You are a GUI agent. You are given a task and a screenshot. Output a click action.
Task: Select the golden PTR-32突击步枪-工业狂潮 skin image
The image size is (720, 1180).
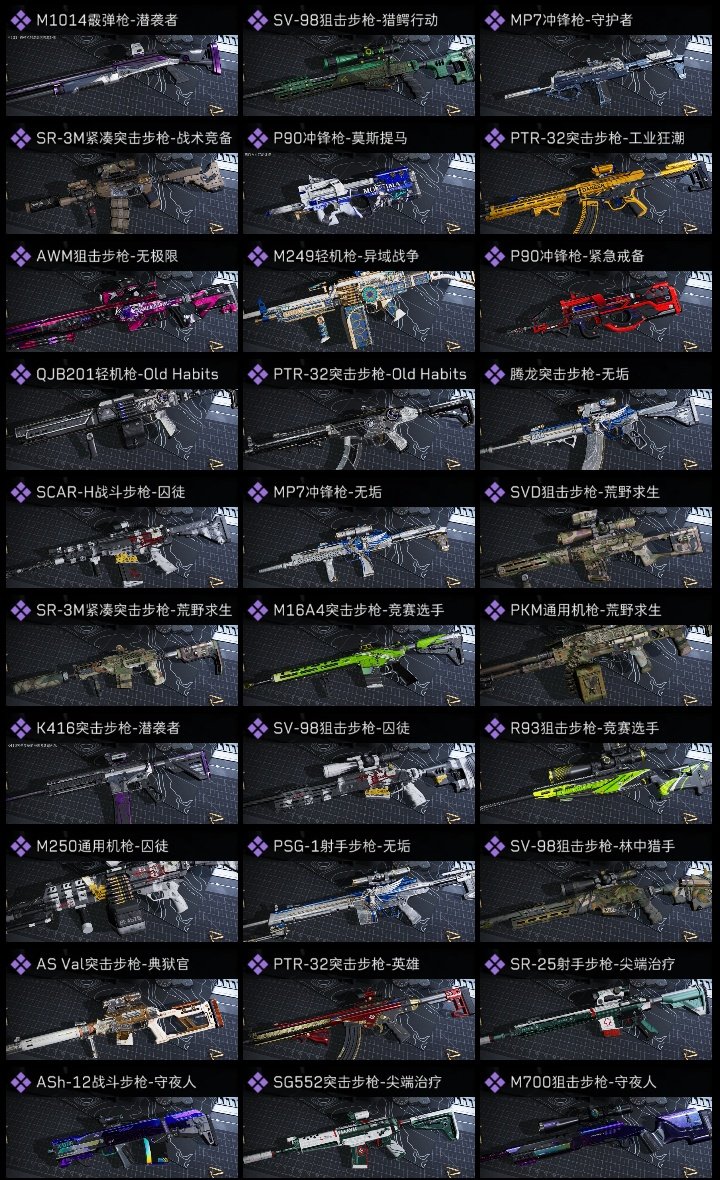pyautogui.click(x=596, y=193)
